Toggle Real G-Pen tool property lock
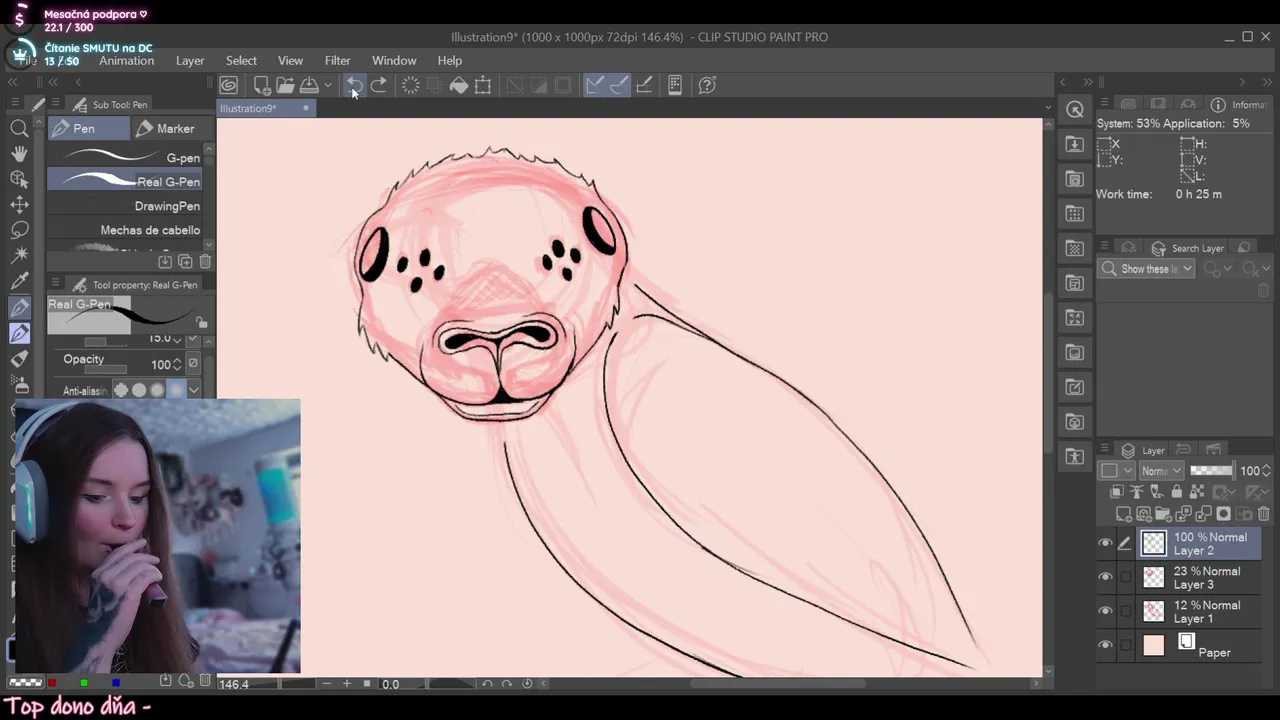 coord(202,323)
